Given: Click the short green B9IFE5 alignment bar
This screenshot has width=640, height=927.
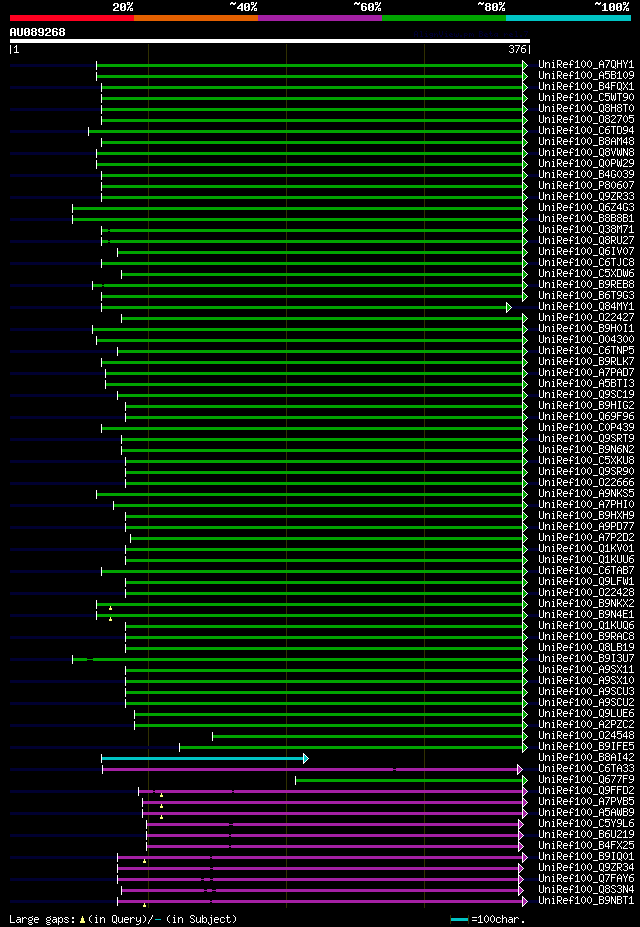Looking at the screenshot, I should 351,747.
